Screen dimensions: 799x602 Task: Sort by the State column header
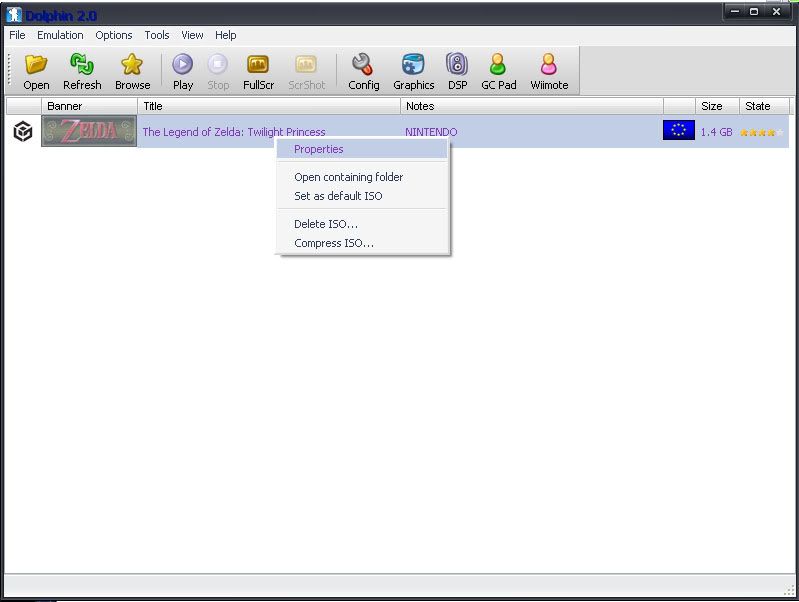coord(764,106)
